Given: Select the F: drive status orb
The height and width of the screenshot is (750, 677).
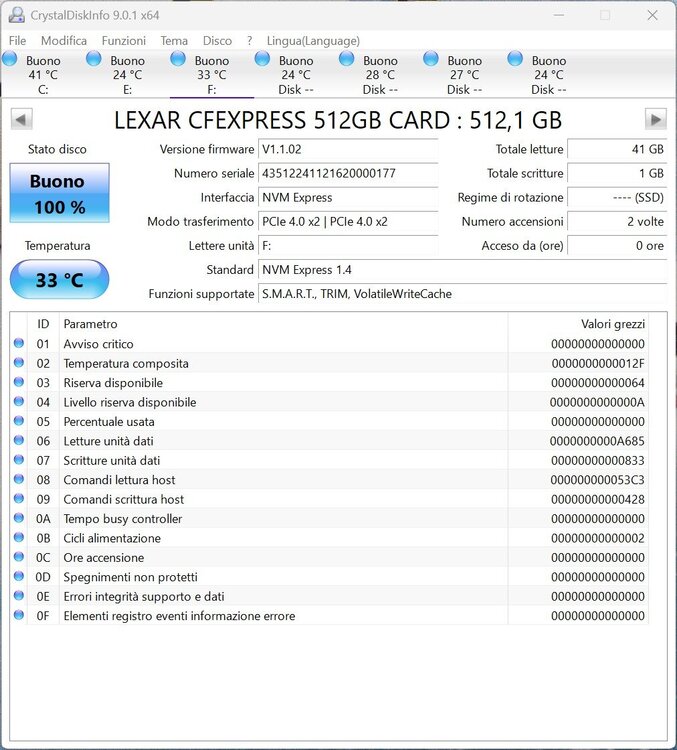Looking at the screenshot, I should 178,59.
